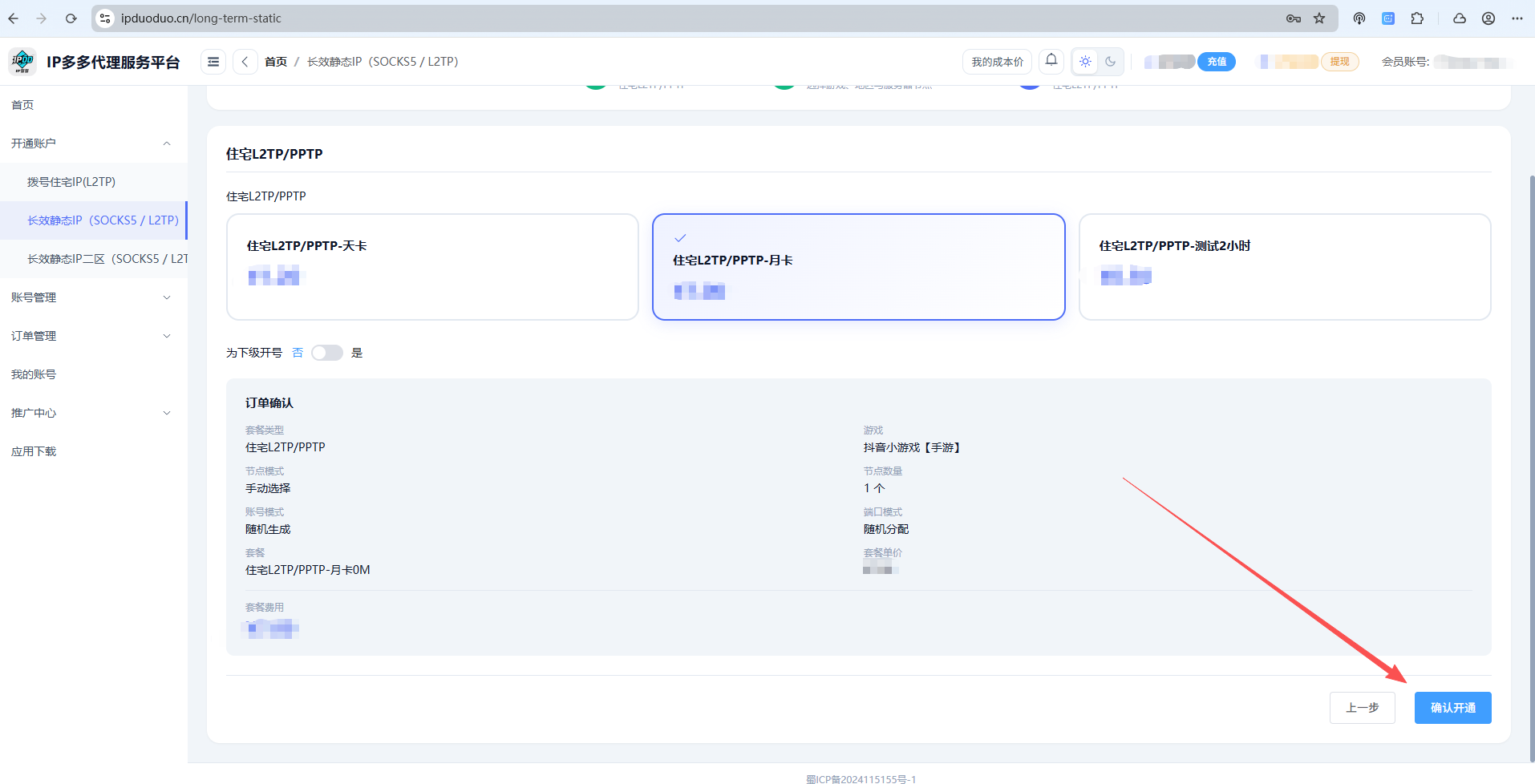The height and width of the screenshot is (784, 1535).
Task: Click the blue extension icon in toolbar
Action: click(1388, 18)
